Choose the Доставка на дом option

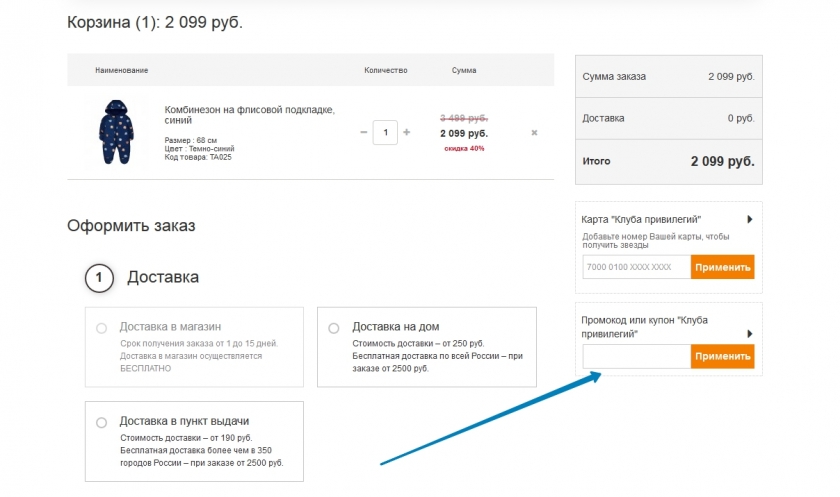(333, 328)
